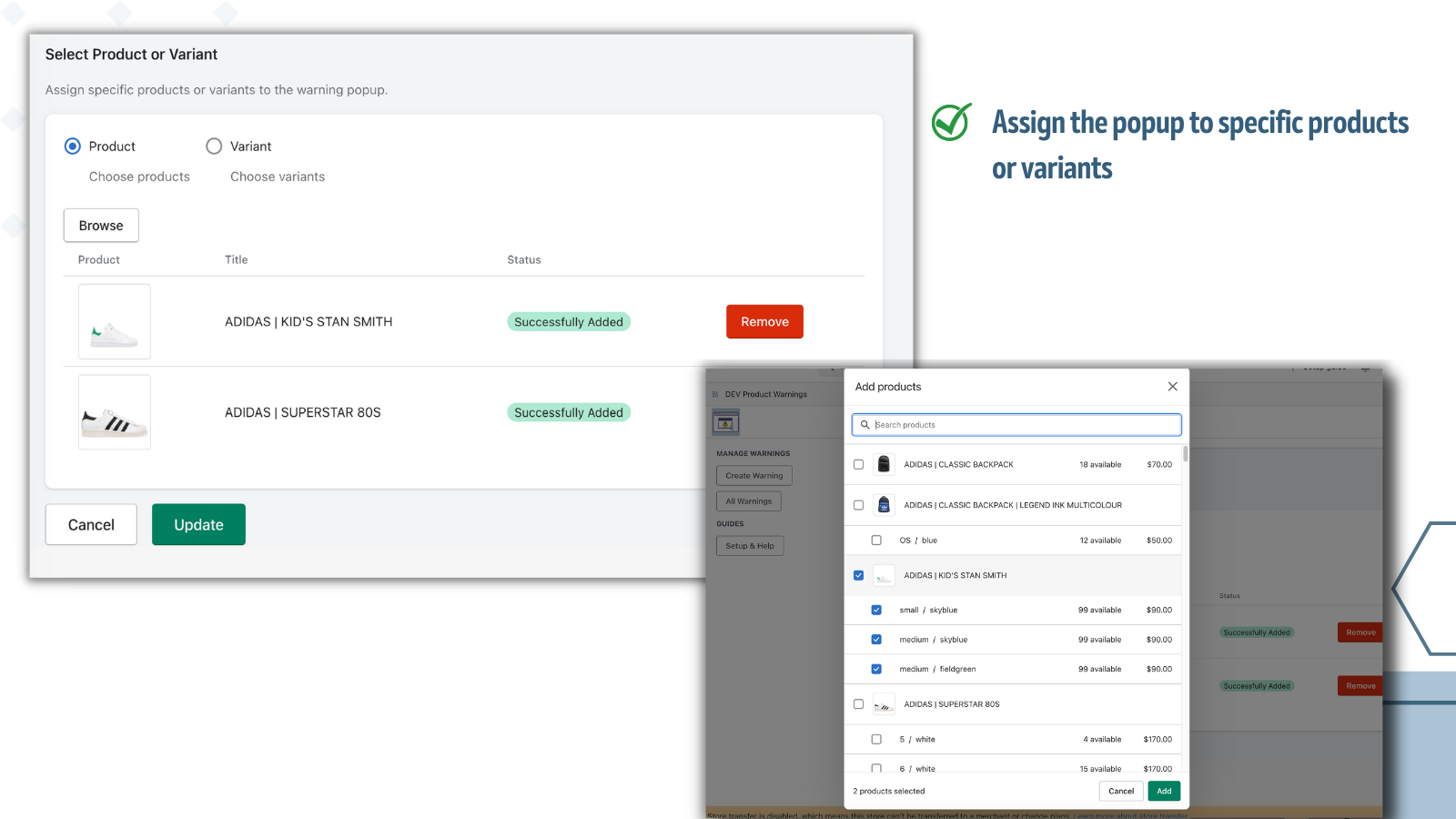Click the '18 available' stock text

click(1100, 465)
